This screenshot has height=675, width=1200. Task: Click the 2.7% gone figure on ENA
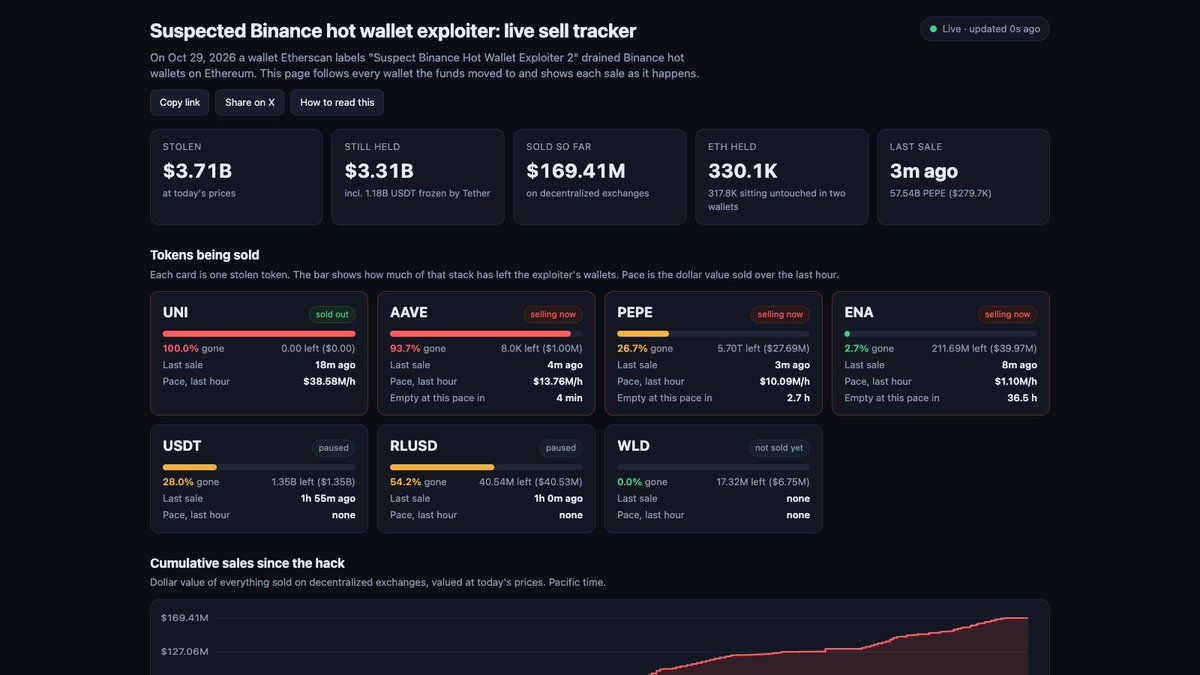tap(869, 348)
